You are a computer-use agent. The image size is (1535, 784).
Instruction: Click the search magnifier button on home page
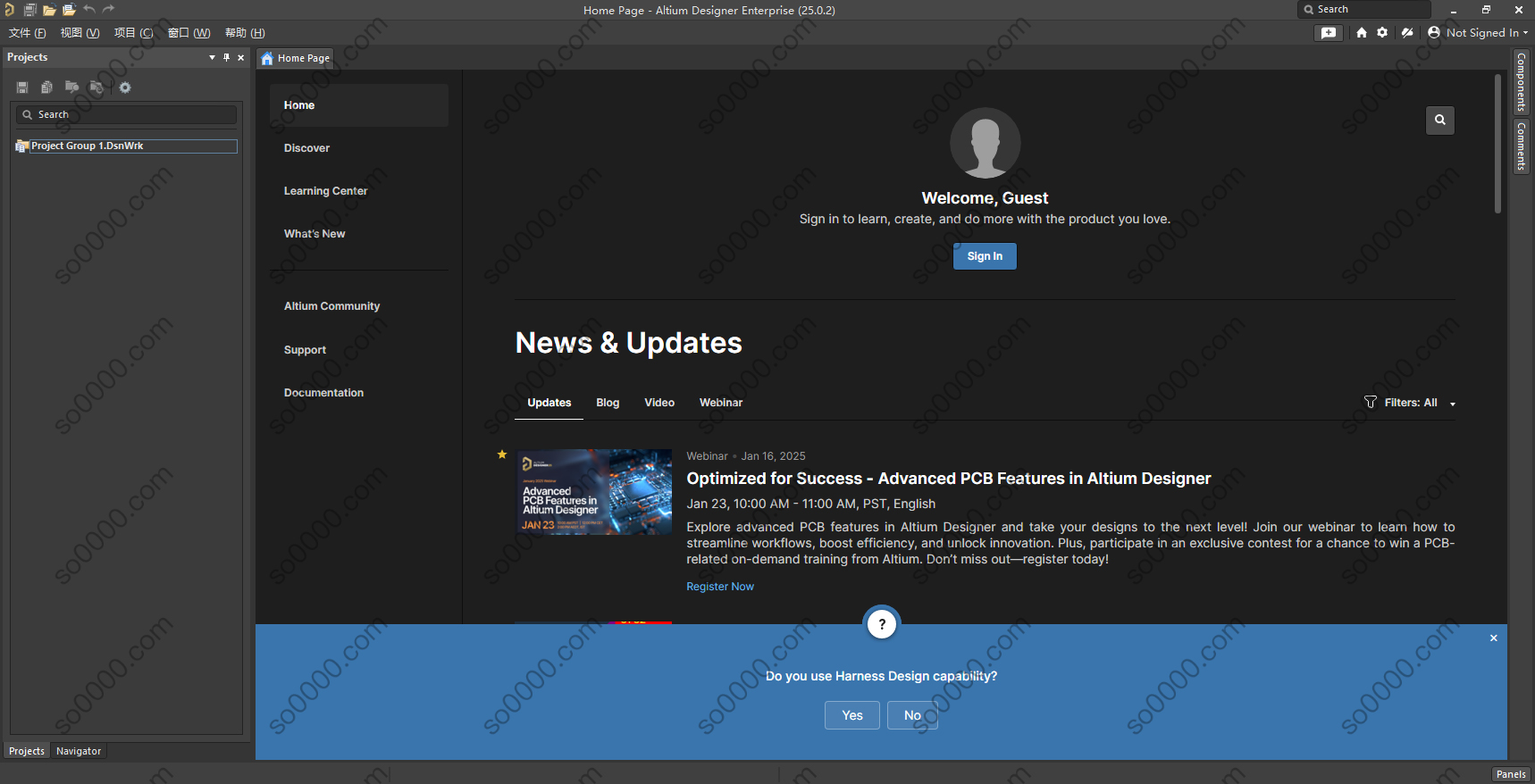1440,120
